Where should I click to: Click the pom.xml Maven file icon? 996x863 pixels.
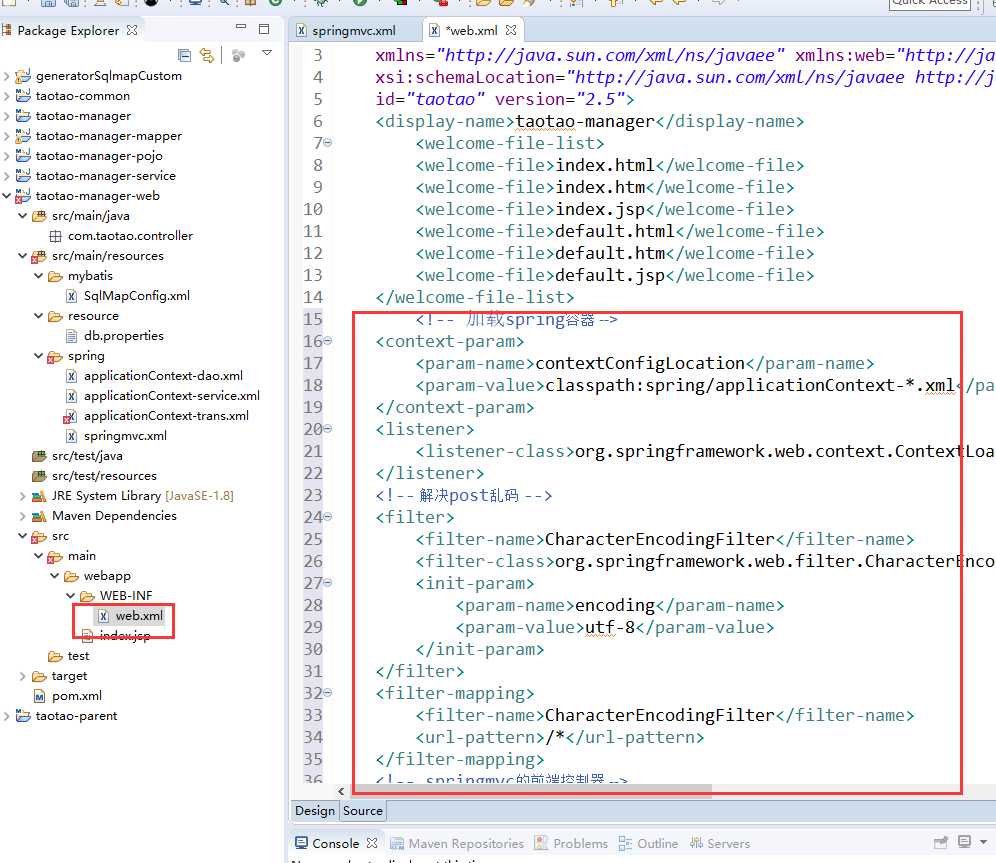pyautogui.click(x=39, y=696)
